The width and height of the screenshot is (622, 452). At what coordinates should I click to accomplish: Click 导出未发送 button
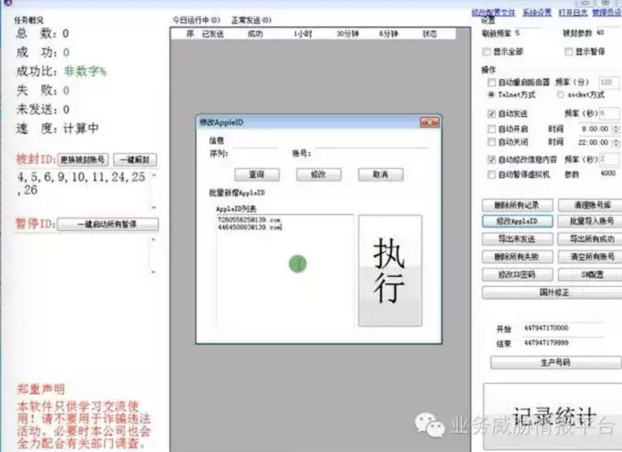point(517,239)
